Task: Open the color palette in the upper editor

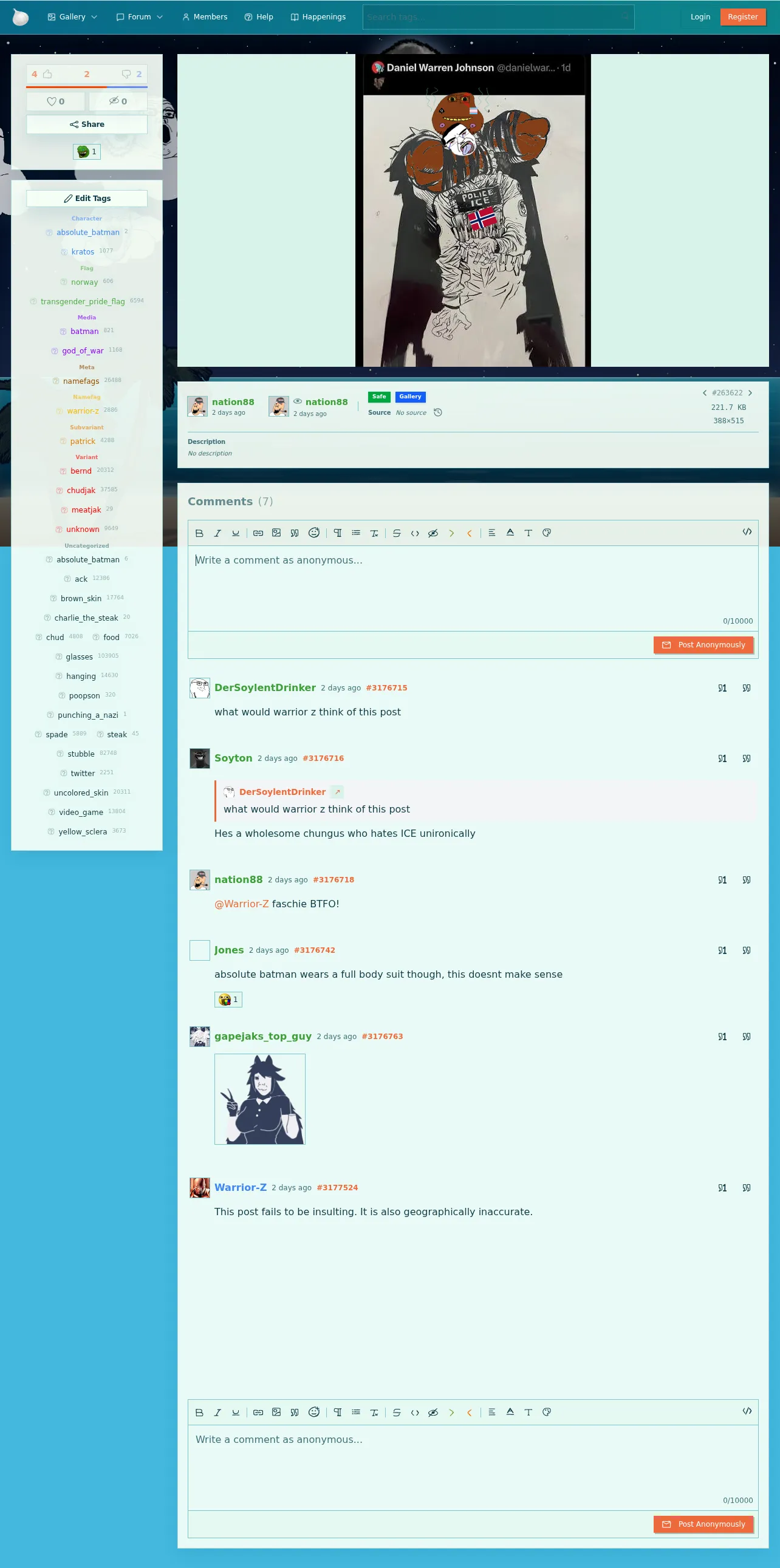Action: click(547, 533)
